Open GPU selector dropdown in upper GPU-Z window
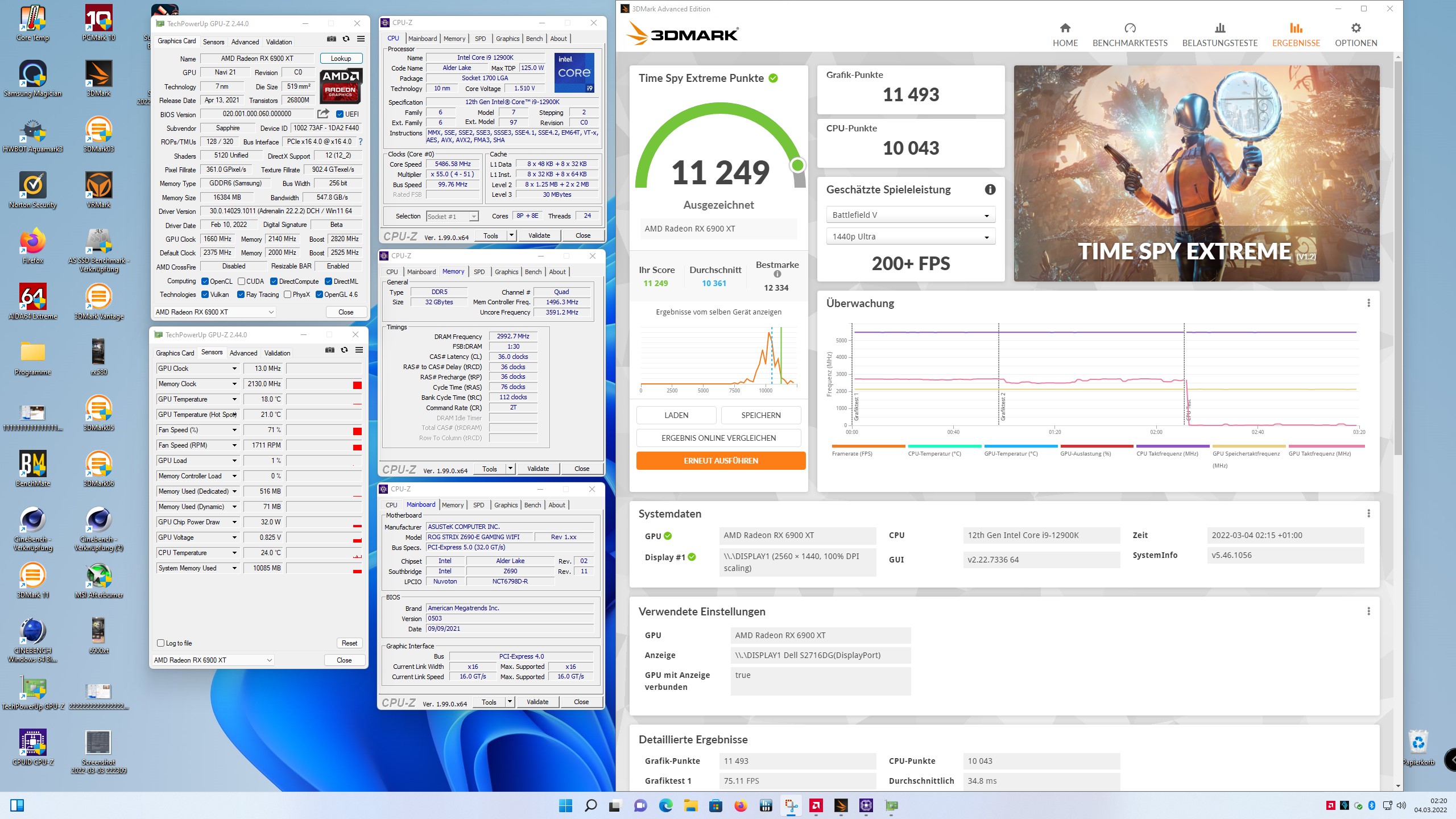 (215, 312)
